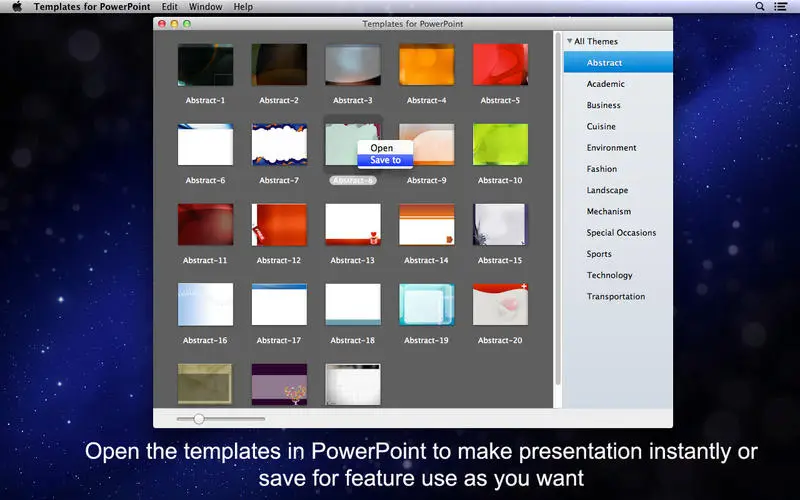Image resolution: width=800 pixels, height=500 pixels.
Task: Select the Abstract-13 template thumbnail
Action: [x=353, y=224]
